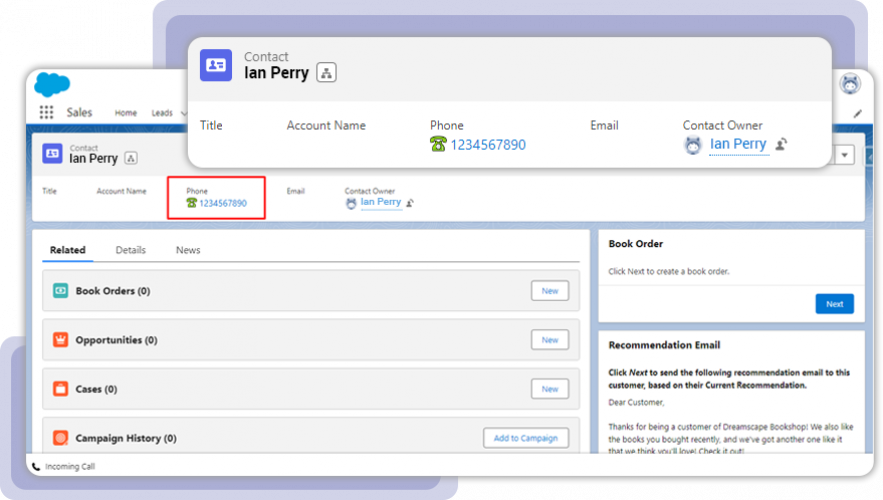Click the Book Order panel heading
This screenshot has height=500, width=883.
tap(635, 243)
